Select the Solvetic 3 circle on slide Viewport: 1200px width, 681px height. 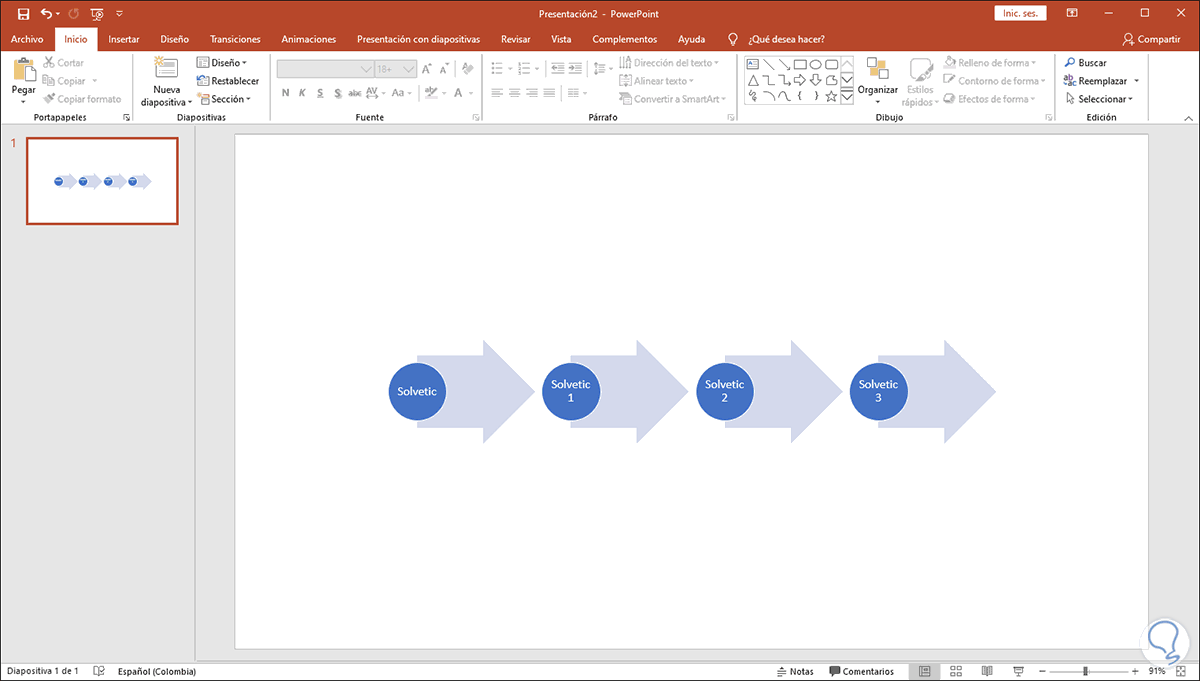[879, 391]
